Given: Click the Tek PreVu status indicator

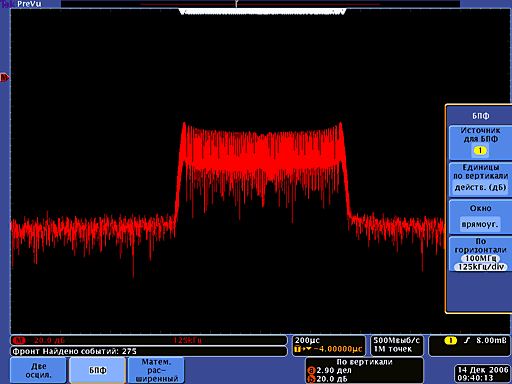Looking at the screenshot, I should coord(21,4).
